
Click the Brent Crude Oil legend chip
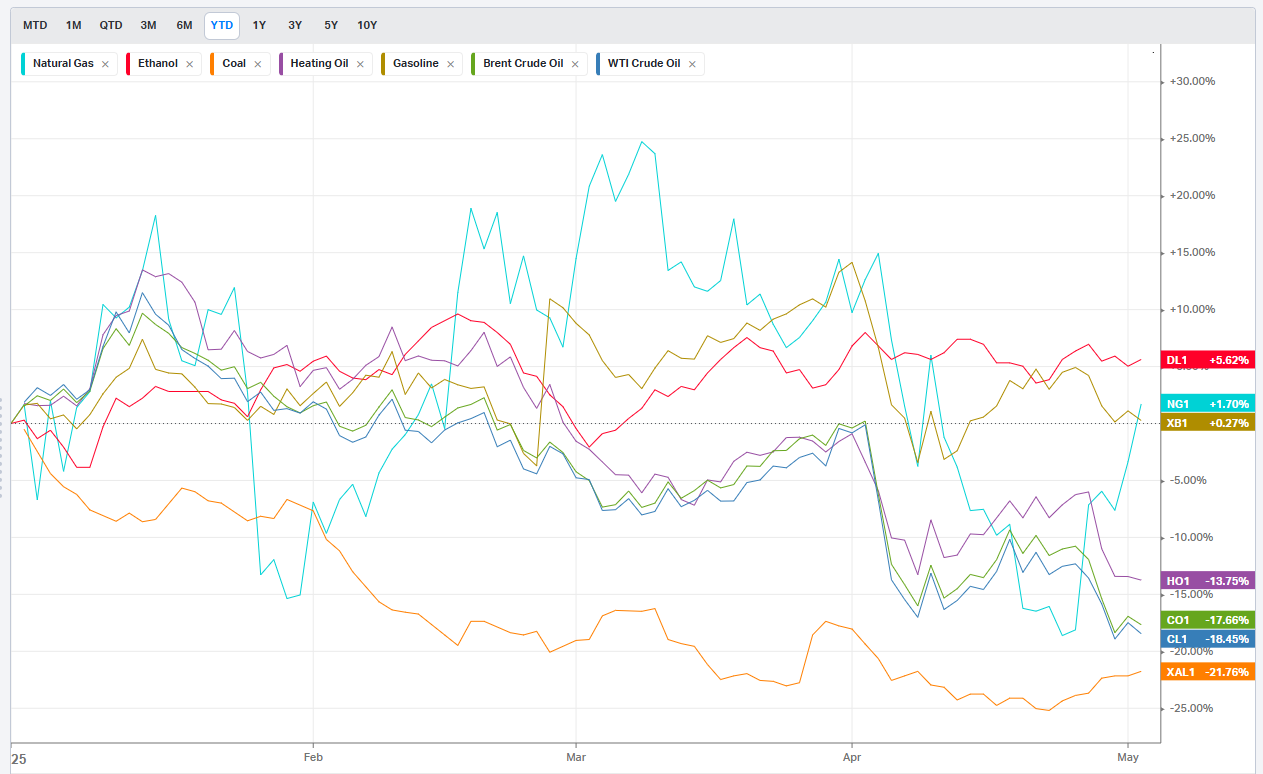[529, 64]
